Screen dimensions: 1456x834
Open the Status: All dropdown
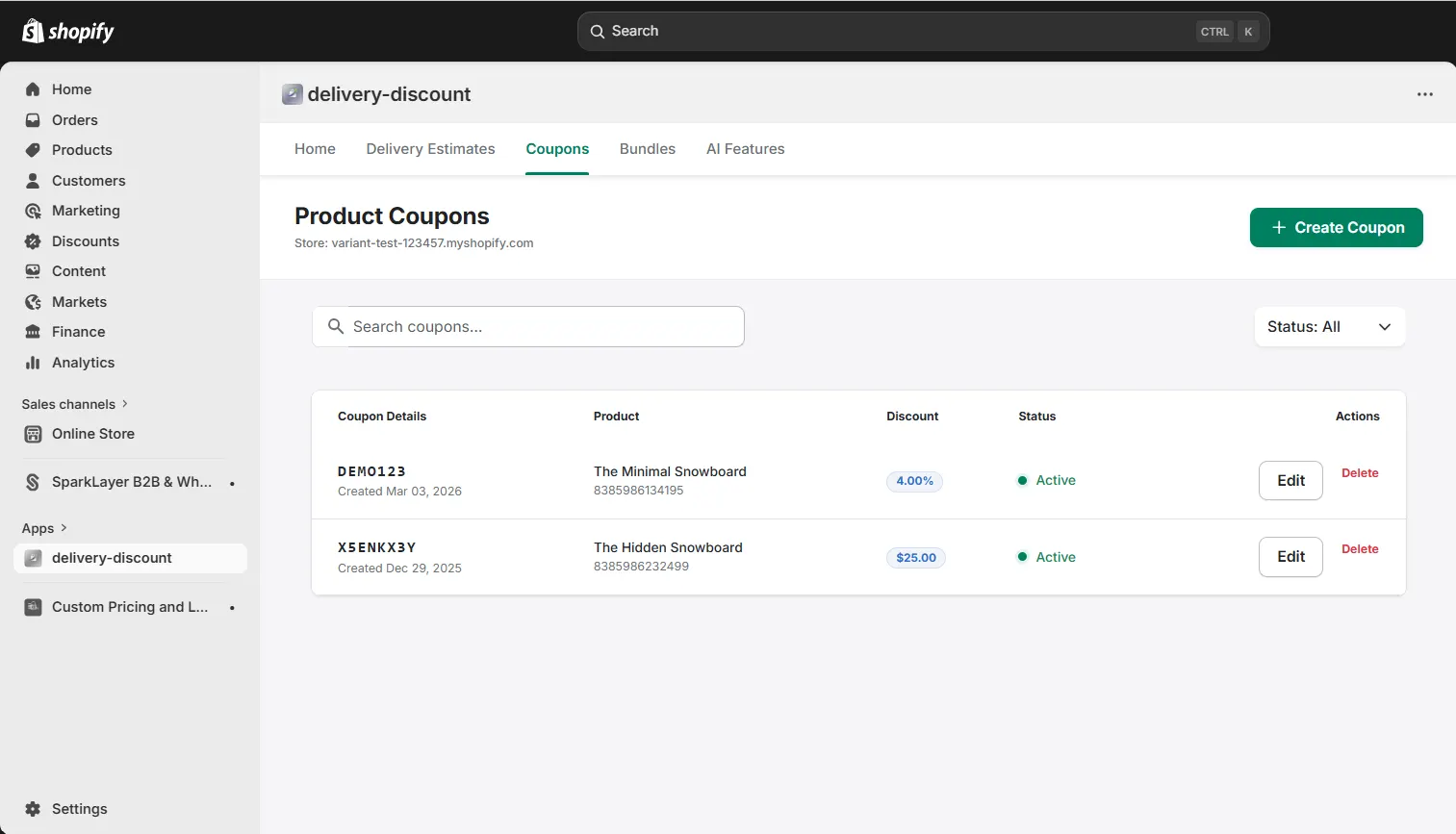point(1329,327)
